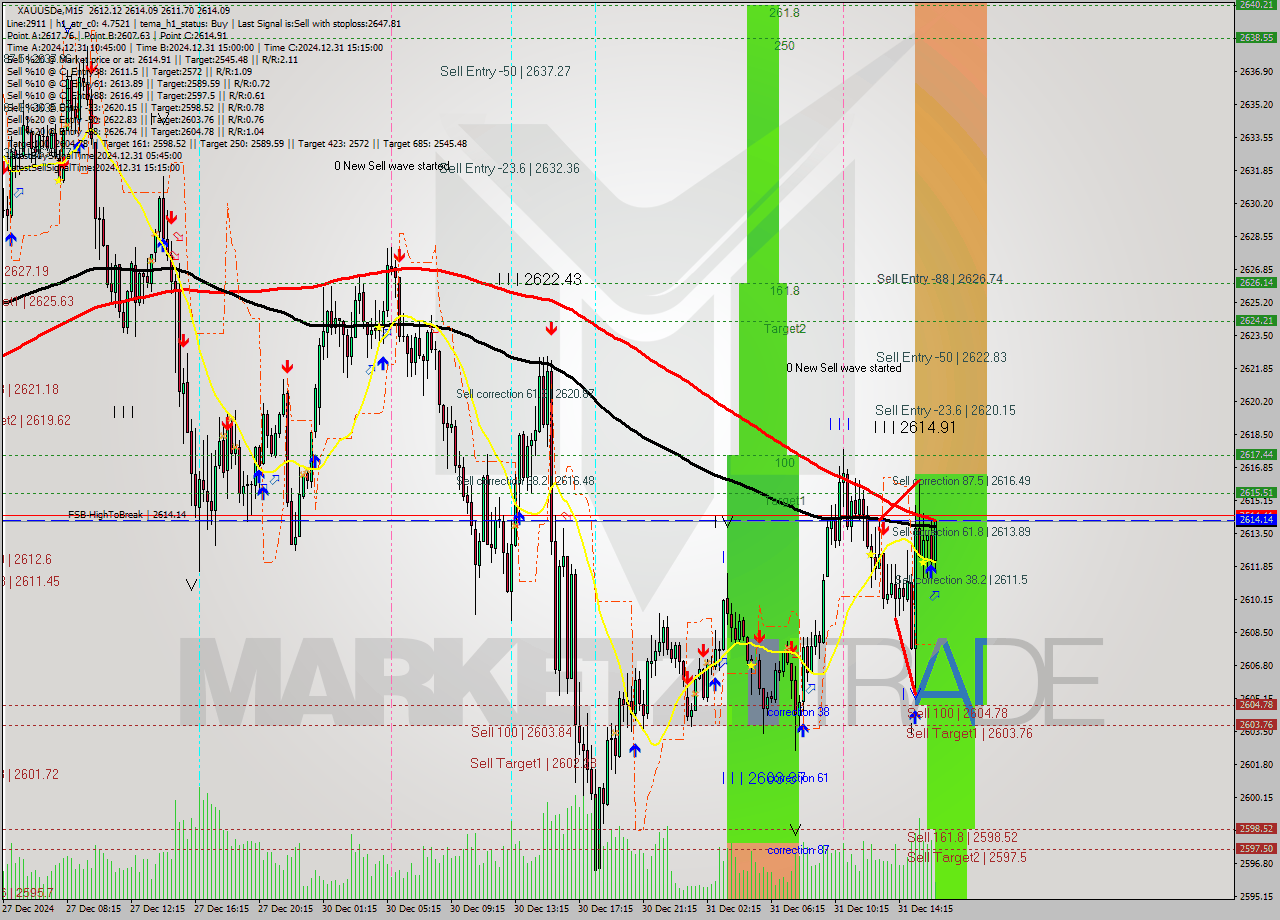Select the info line with R/R:2.11
This screenshot has height=920, width=1280.
pos(152,59)
